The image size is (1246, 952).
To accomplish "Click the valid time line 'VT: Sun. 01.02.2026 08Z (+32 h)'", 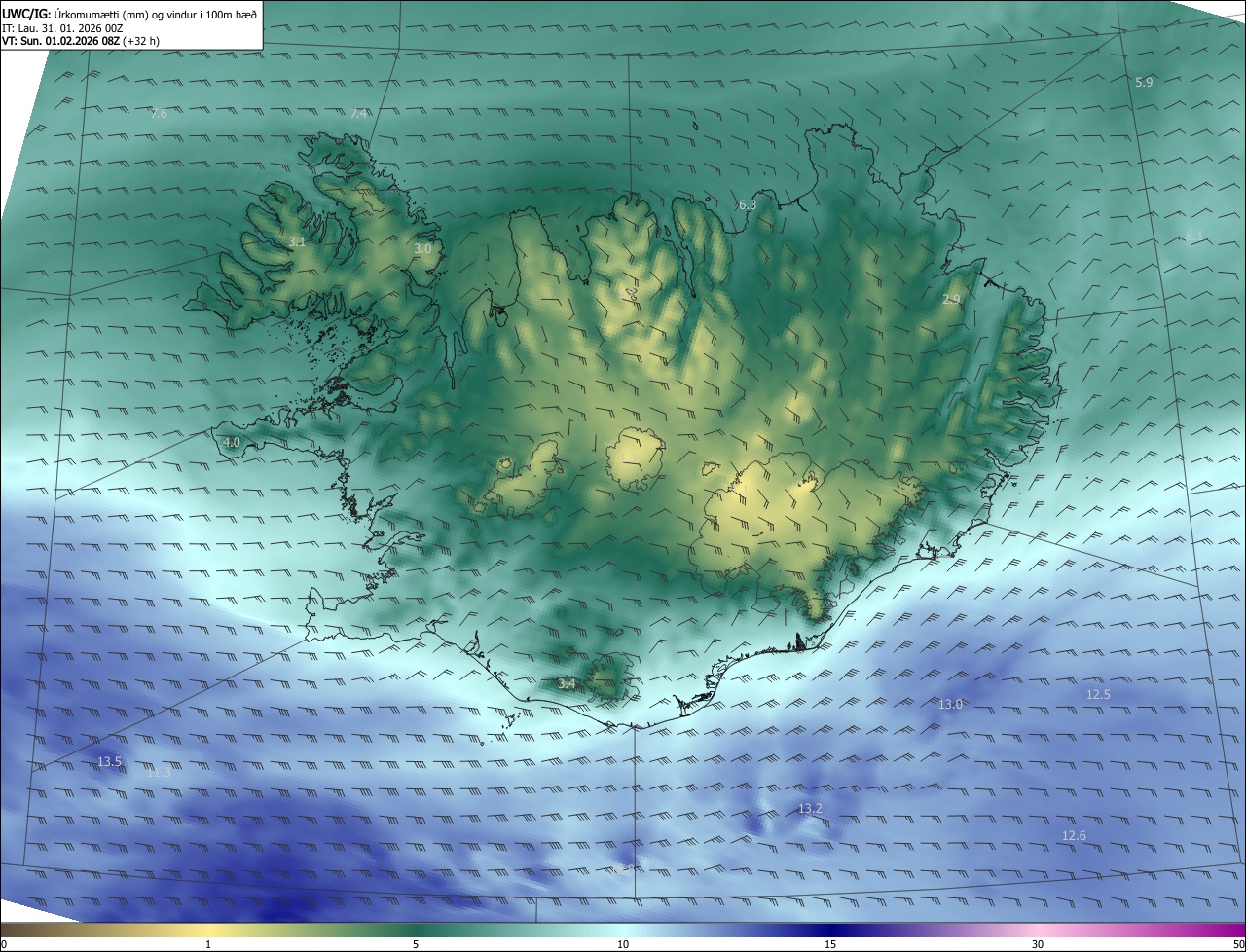I will click(x=81, y=41).
